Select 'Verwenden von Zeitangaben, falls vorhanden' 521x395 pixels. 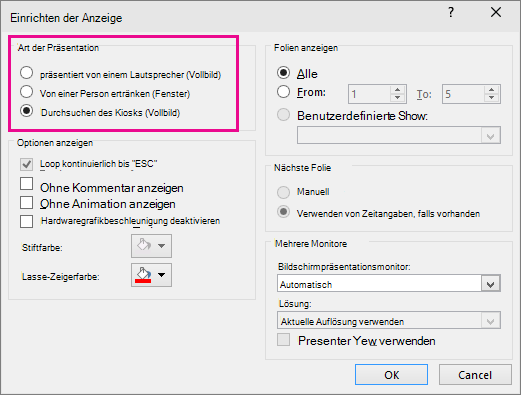[x=283, y=212]
